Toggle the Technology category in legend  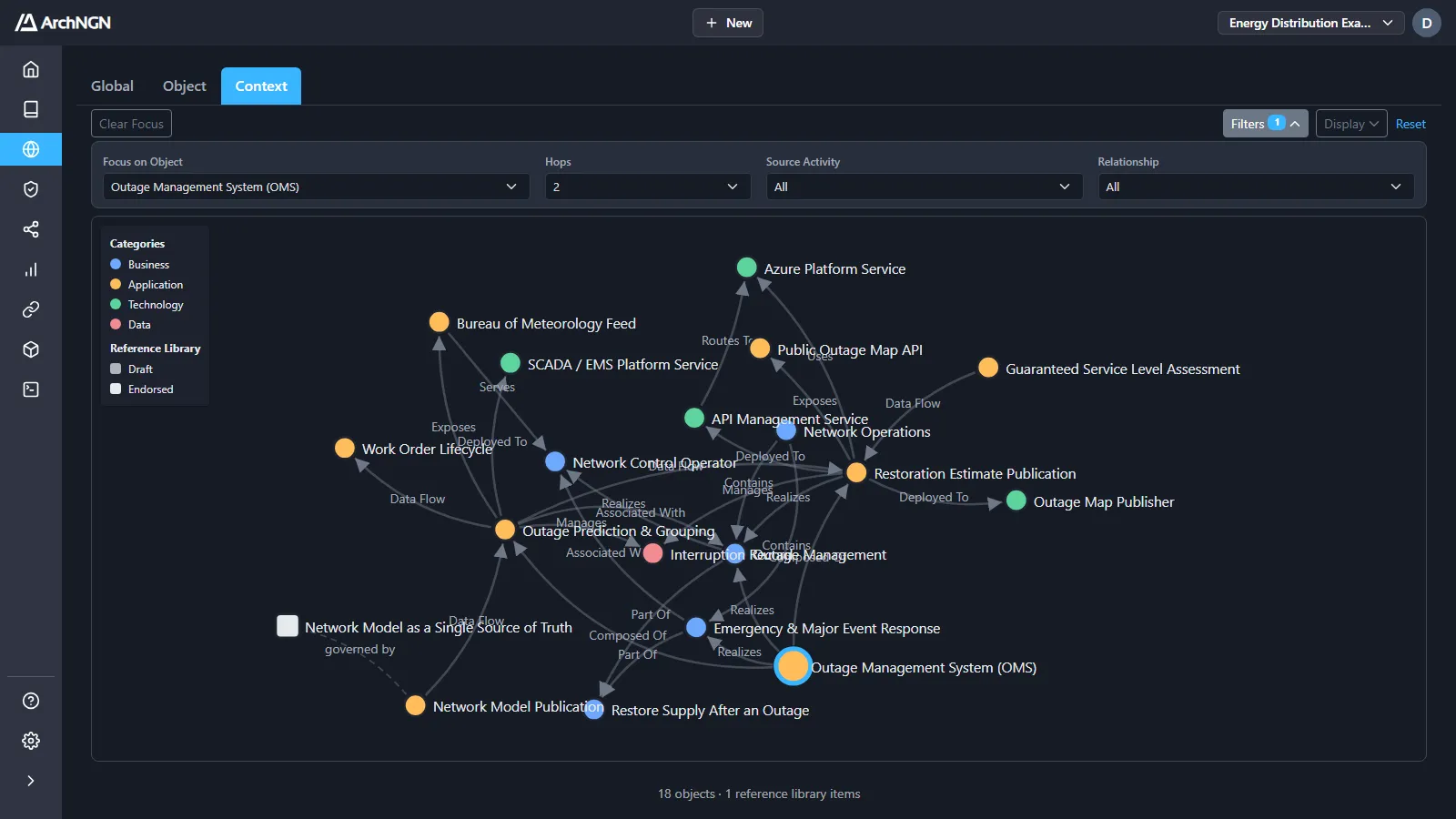pyautogui.click(x=147, y=305)
